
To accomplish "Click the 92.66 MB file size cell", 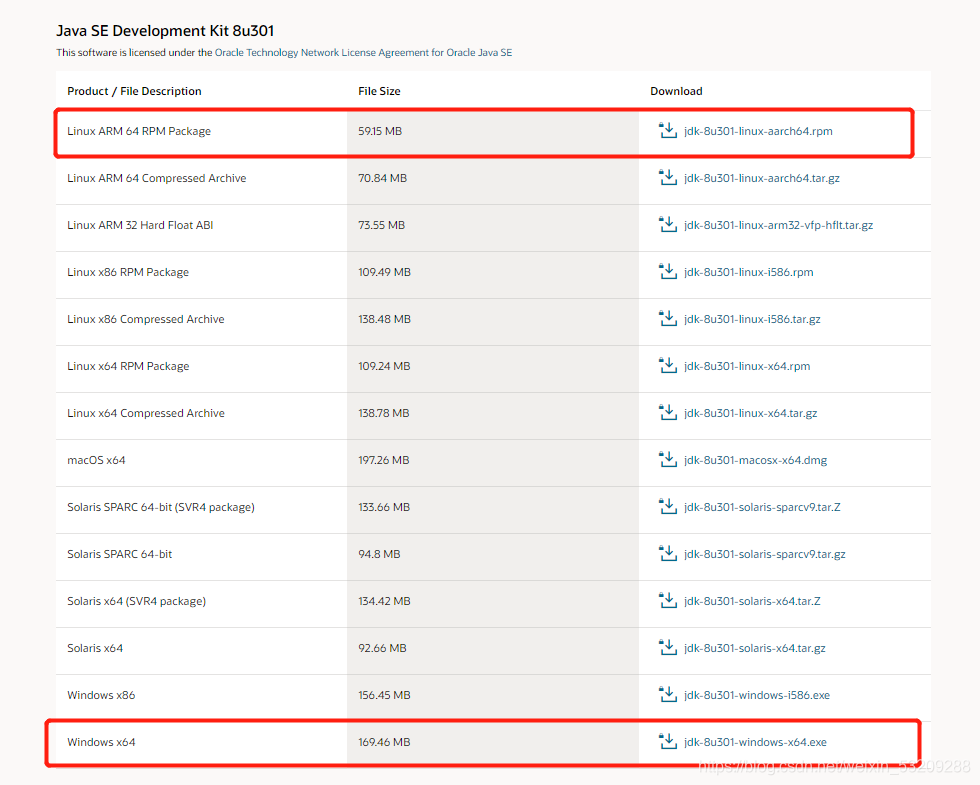I will click(492, 651).
